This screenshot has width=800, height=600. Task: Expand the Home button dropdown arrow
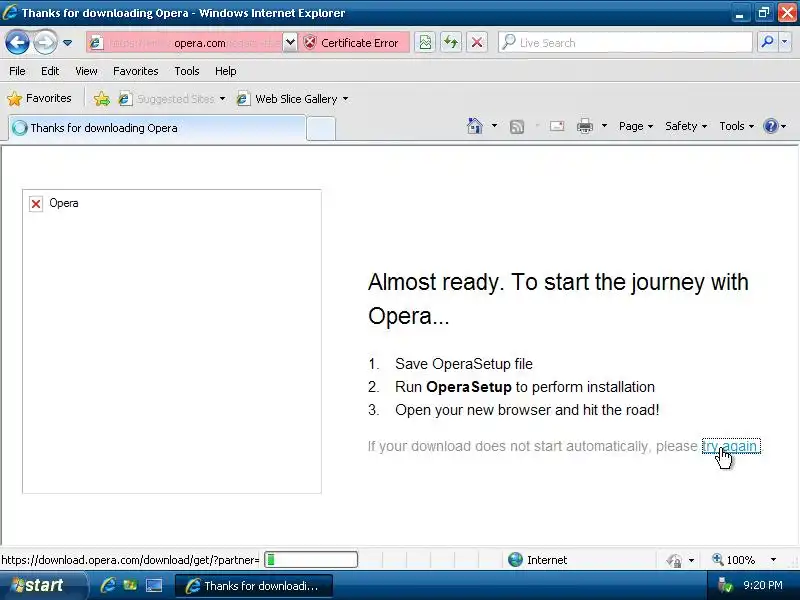click(494, 126)
